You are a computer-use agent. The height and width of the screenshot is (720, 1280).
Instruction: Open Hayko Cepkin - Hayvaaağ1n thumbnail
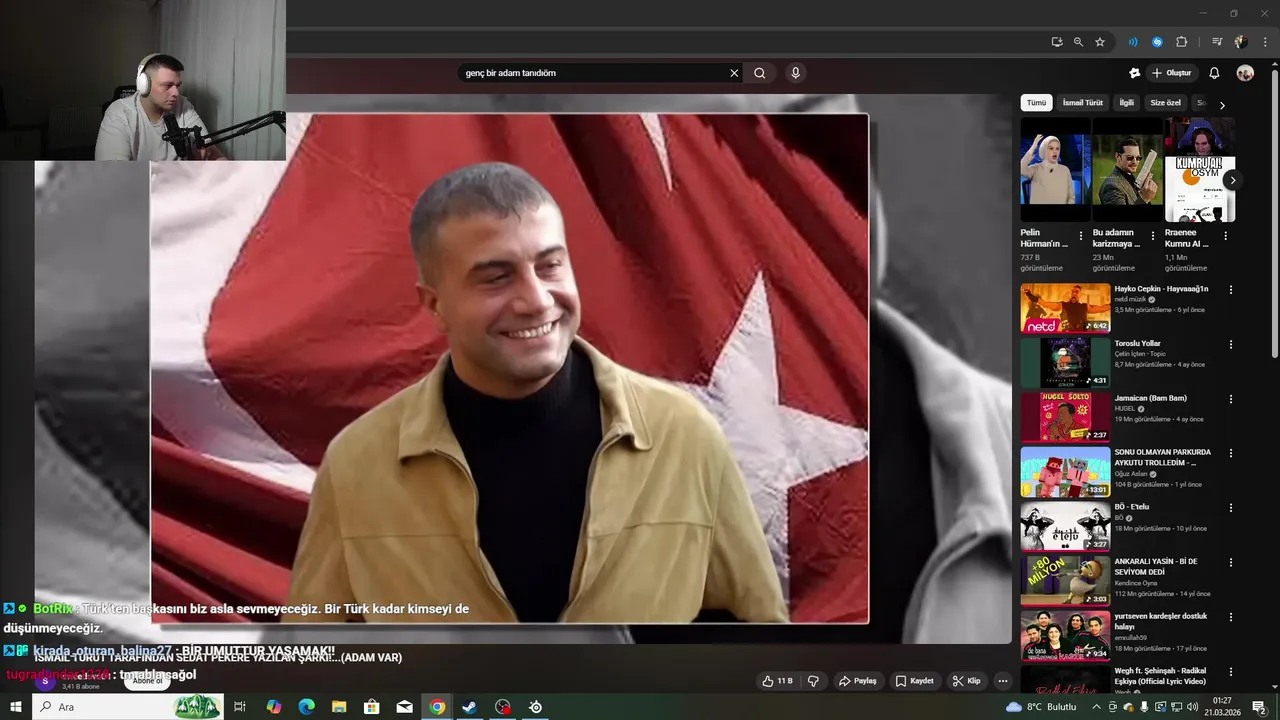[1065, 308]
